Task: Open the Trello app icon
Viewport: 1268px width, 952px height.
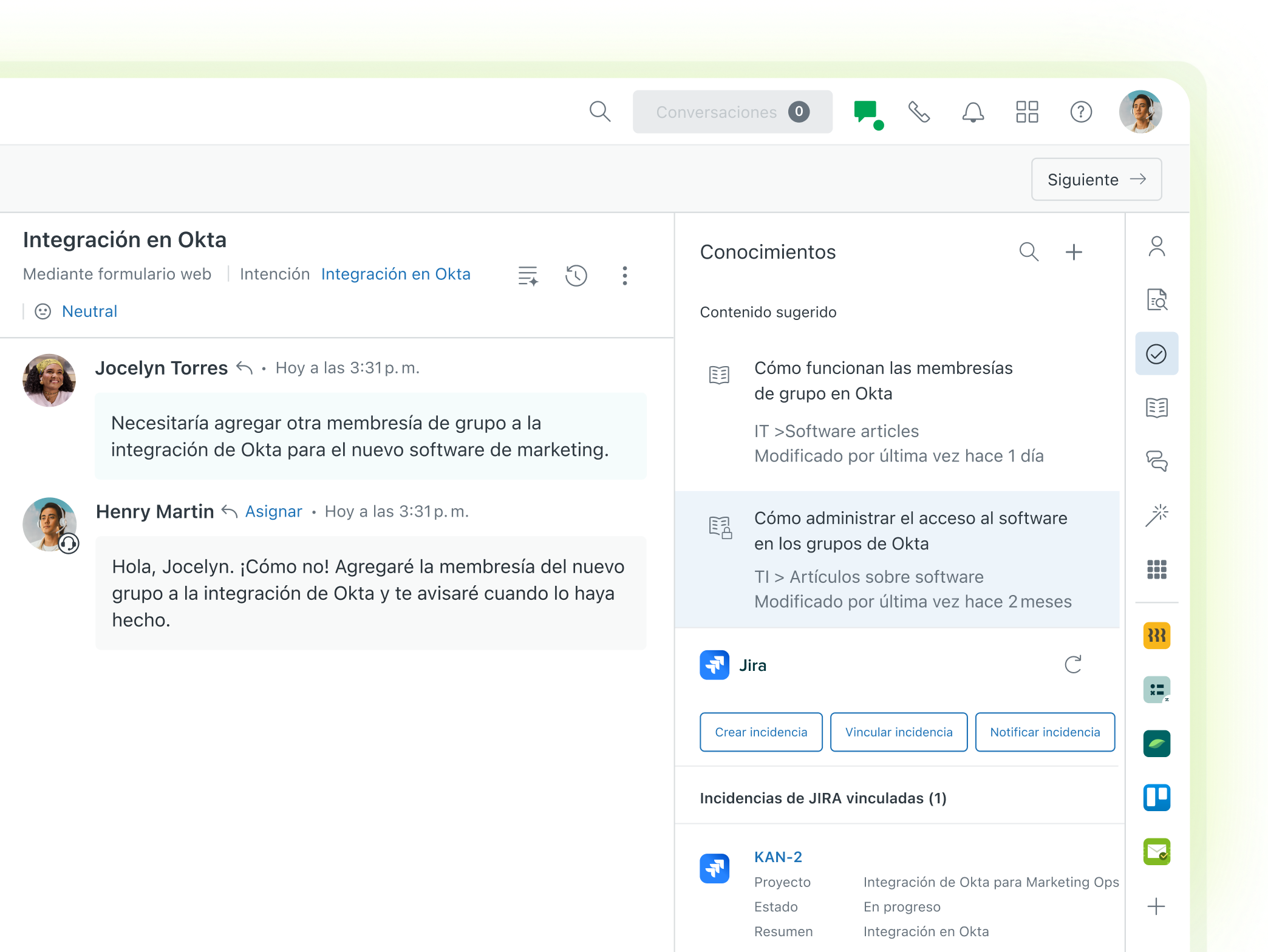Action: 1156,798
